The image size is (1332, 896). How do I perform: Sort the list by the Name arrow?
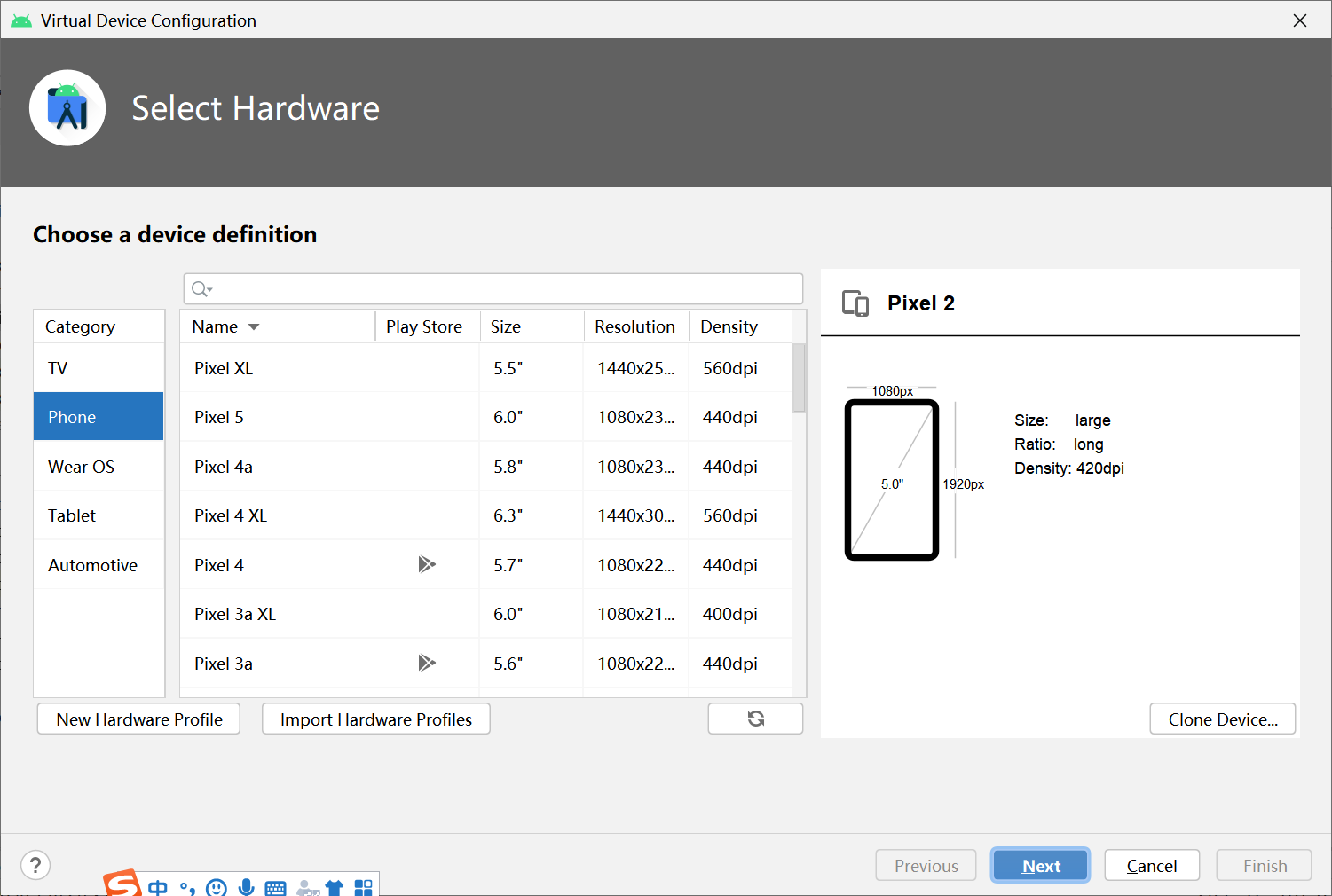(254, 327)
